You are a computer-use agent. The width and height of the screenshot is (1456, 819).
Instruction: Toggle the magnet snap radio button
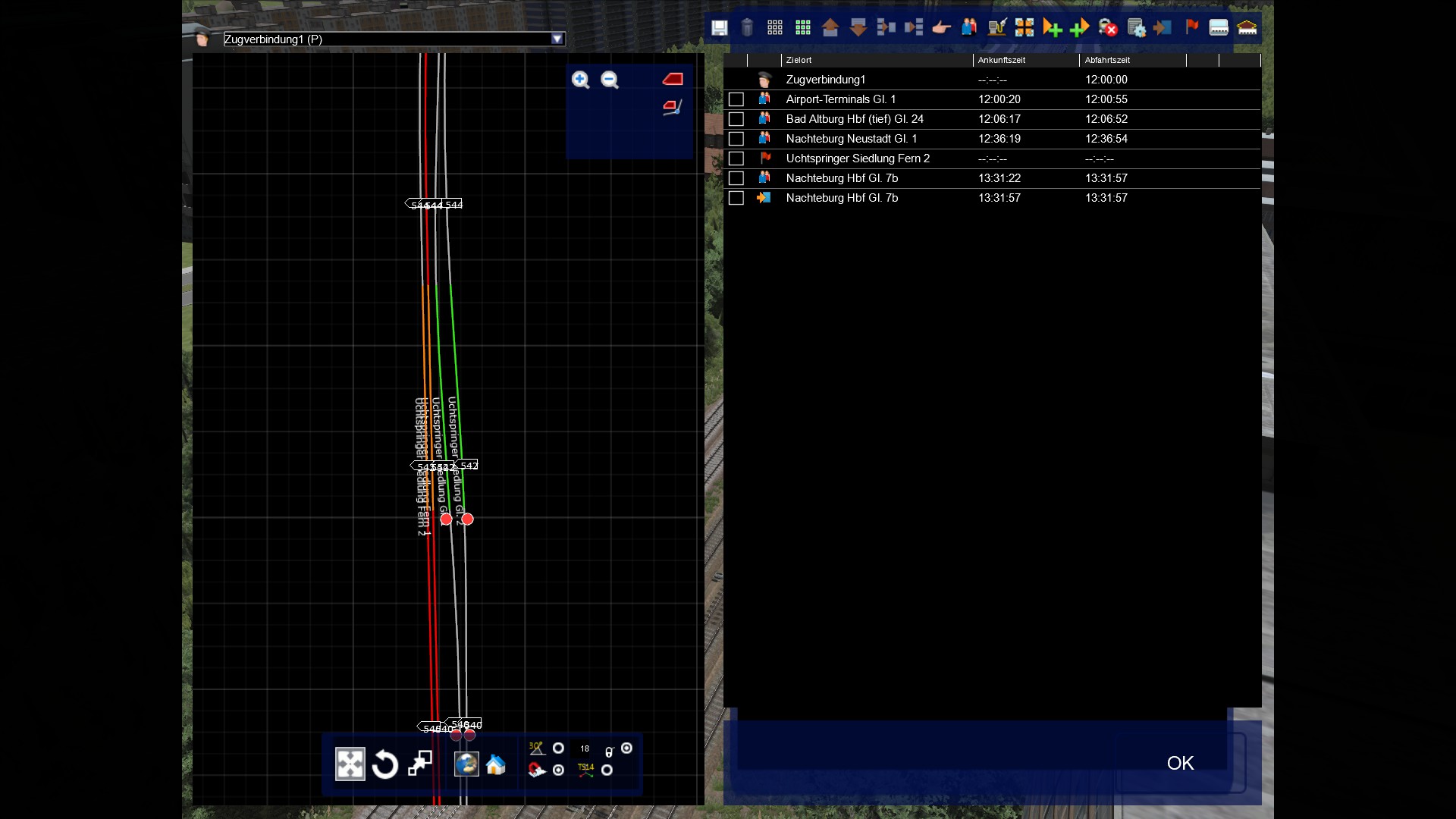click(x=558, y=770)
